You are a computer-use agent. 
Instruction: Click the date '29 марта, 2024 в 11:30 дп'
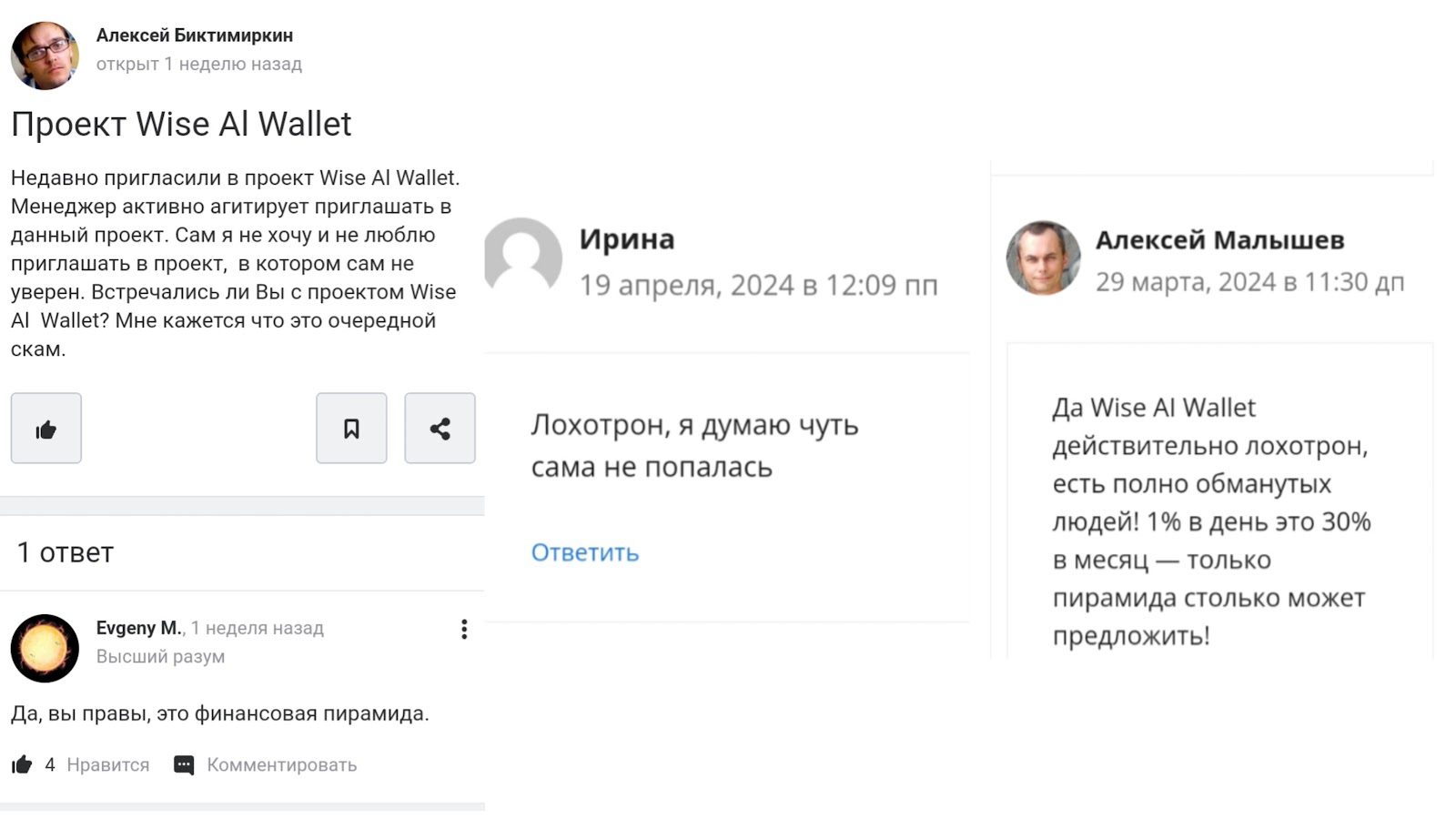click(1249, 282)
